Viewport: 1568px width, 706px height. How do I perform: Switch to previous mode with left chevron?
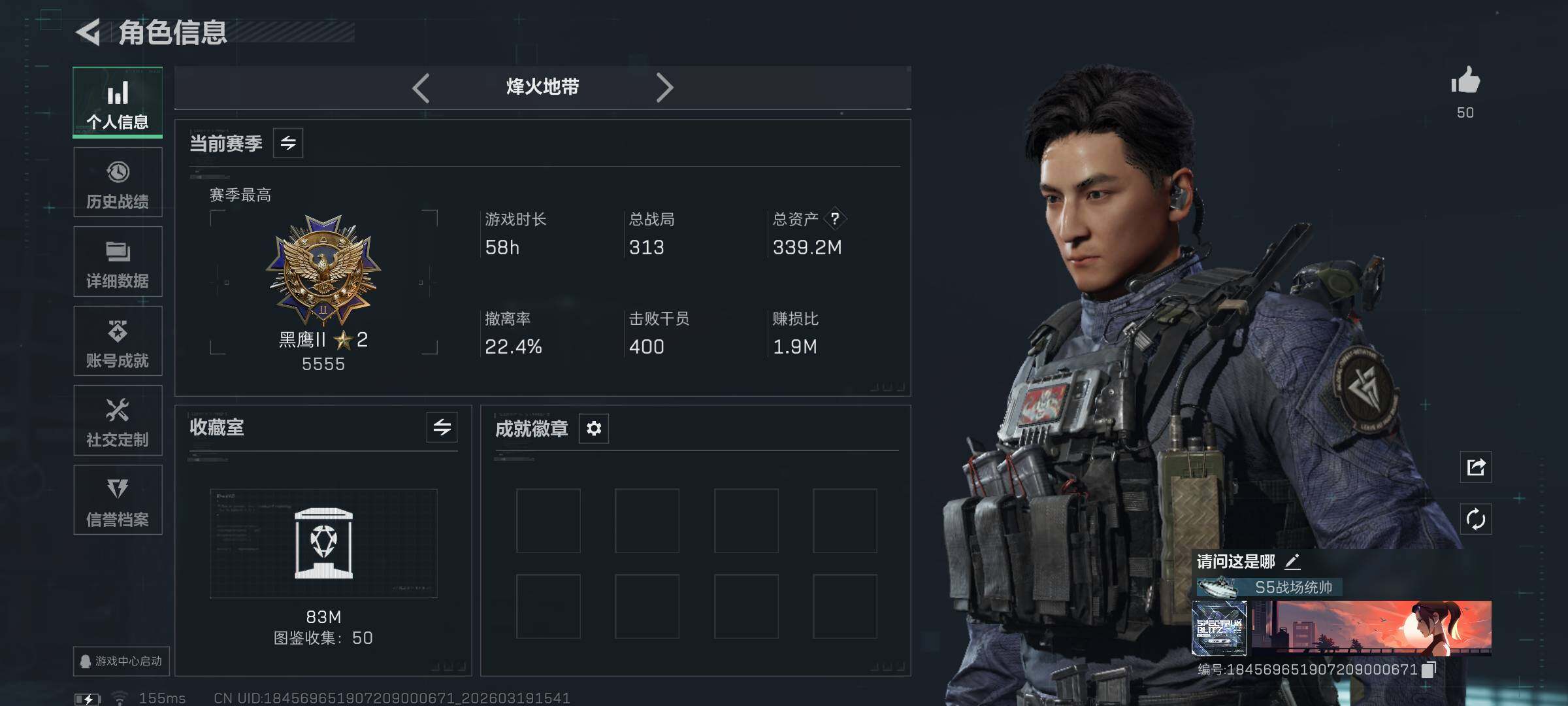pyautogui.click(x=421, y=88)
